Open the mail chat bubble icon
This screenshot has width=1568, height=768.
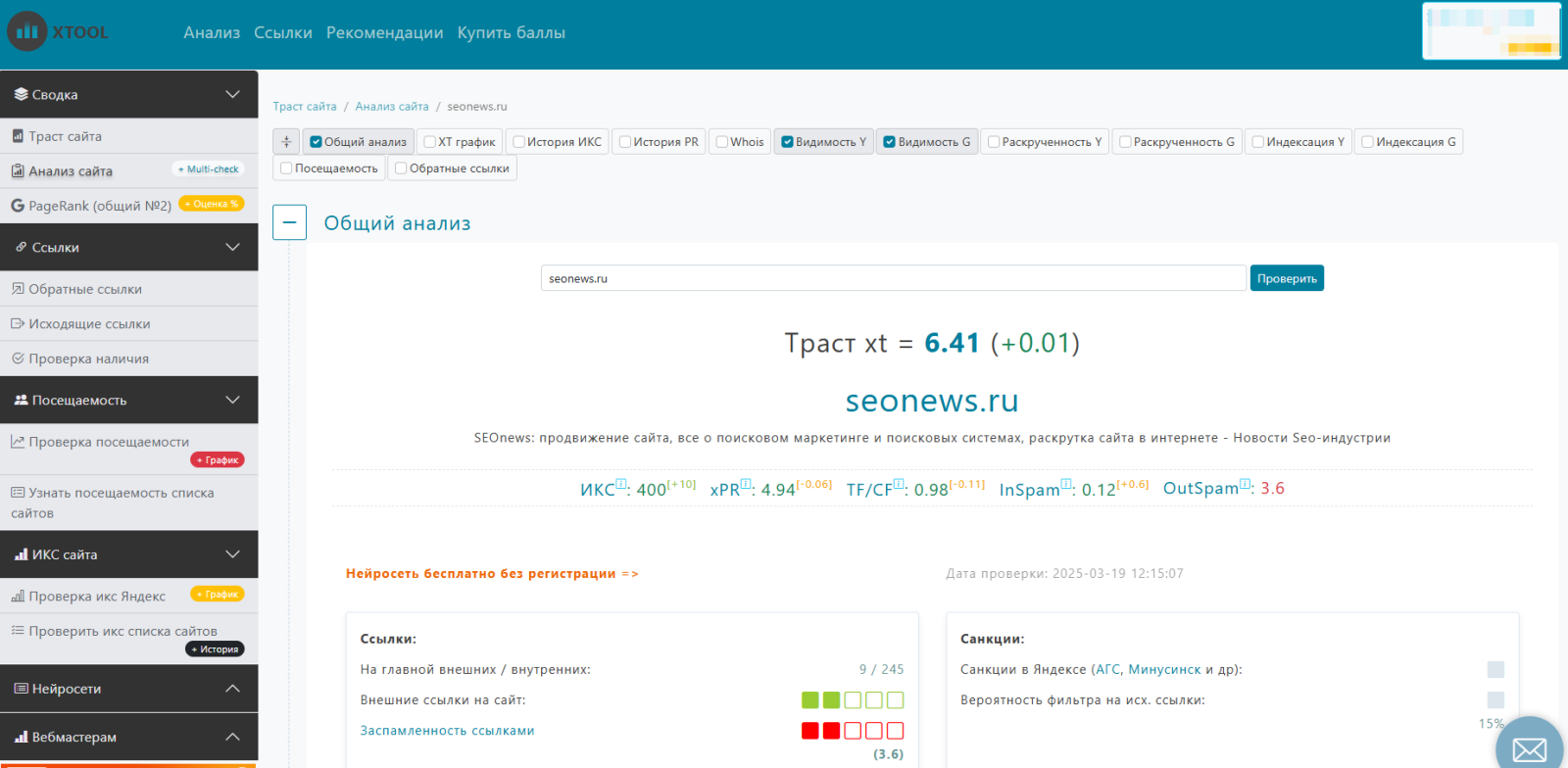point(1529,749)
